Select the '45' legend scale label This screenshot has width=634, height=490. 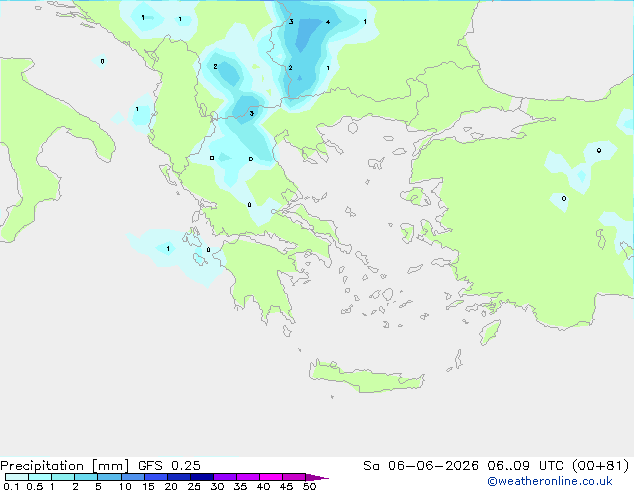click(286, 486)
